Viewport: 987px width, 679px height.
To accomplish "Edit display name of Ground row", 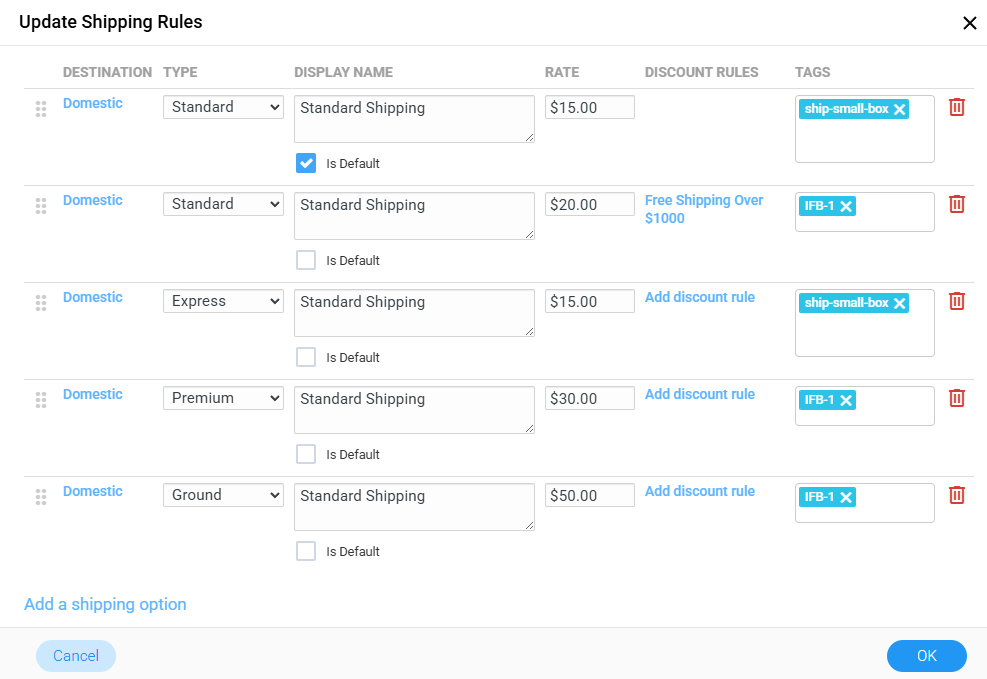I will pyautogui.click(x=414, y=507).
